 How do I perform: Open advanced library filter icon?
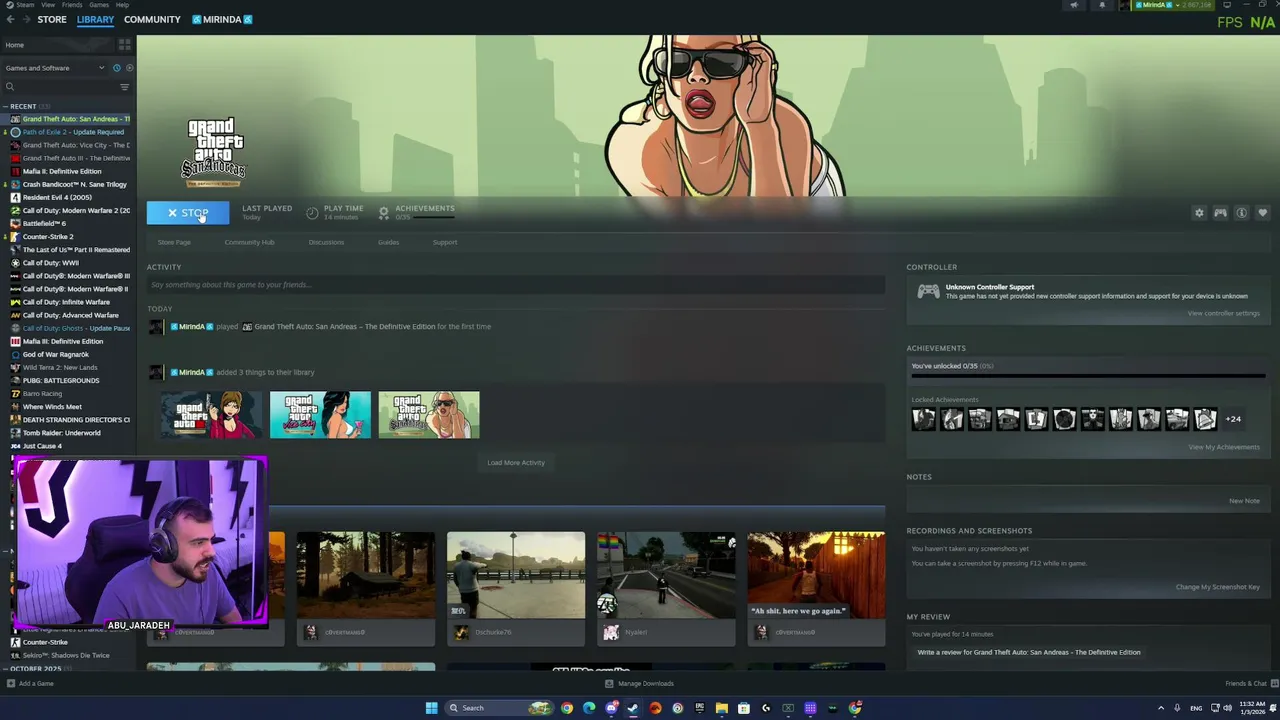(125, 87)
